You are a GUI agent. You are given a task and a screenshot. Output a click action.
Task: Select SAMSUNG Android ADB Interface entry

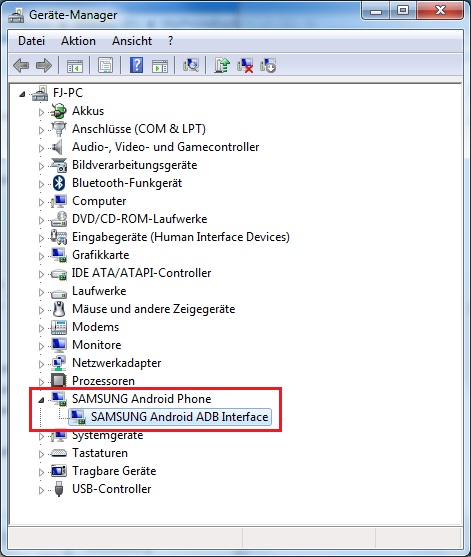pyautogui.click(x=179, y=417)
